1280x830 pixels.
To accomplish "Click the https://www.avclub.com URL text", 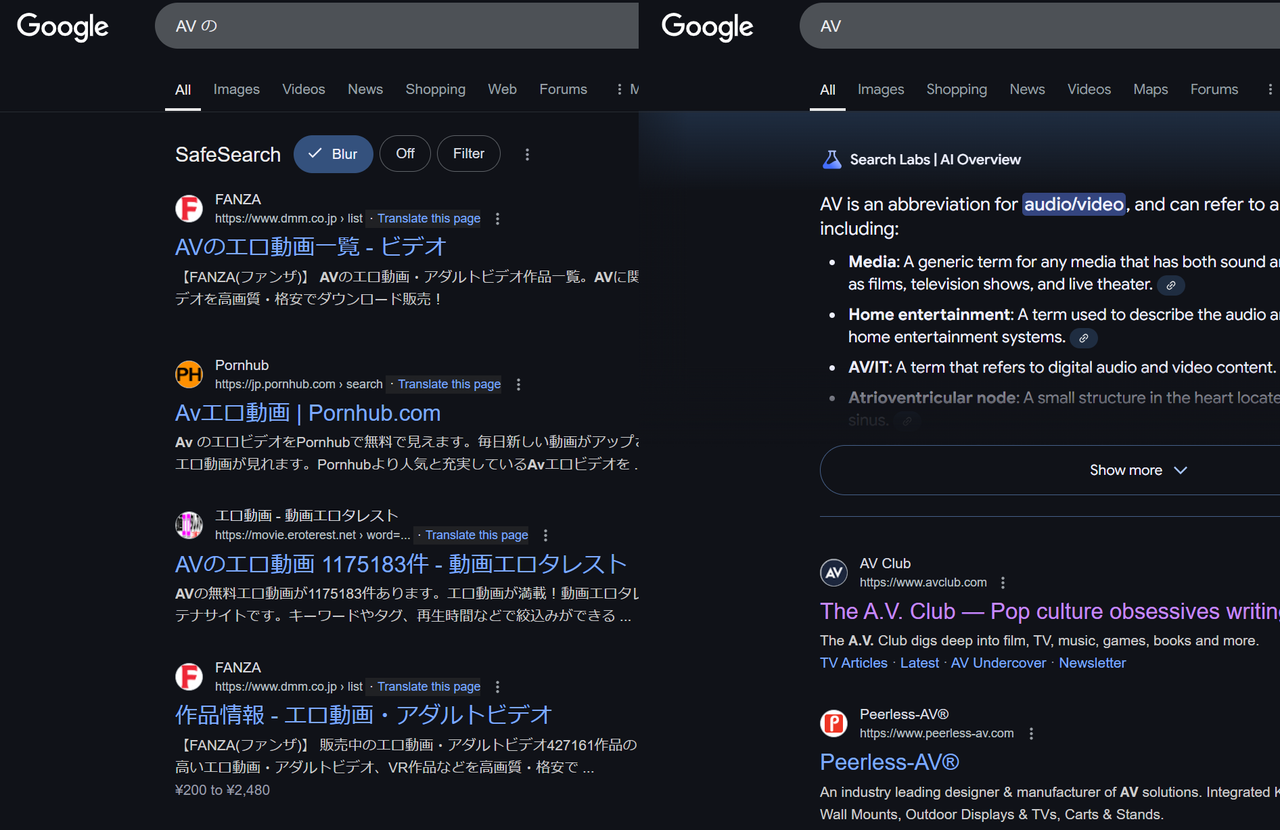I will (x=923, y=582).
